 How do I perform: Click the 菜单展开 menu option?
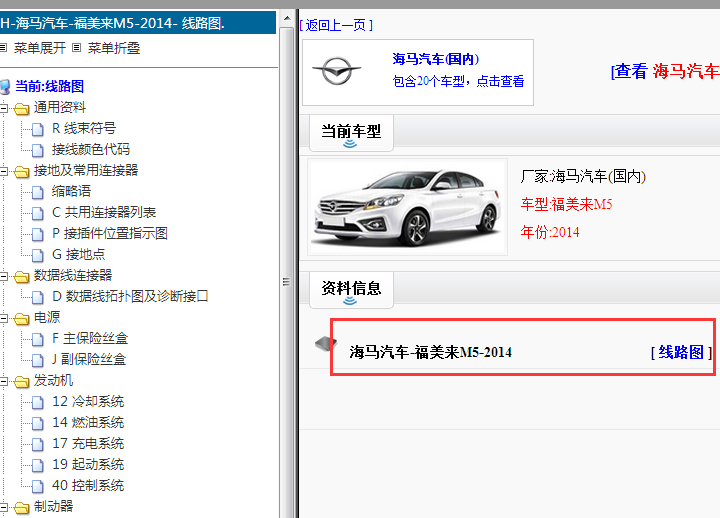click(39, 48)
